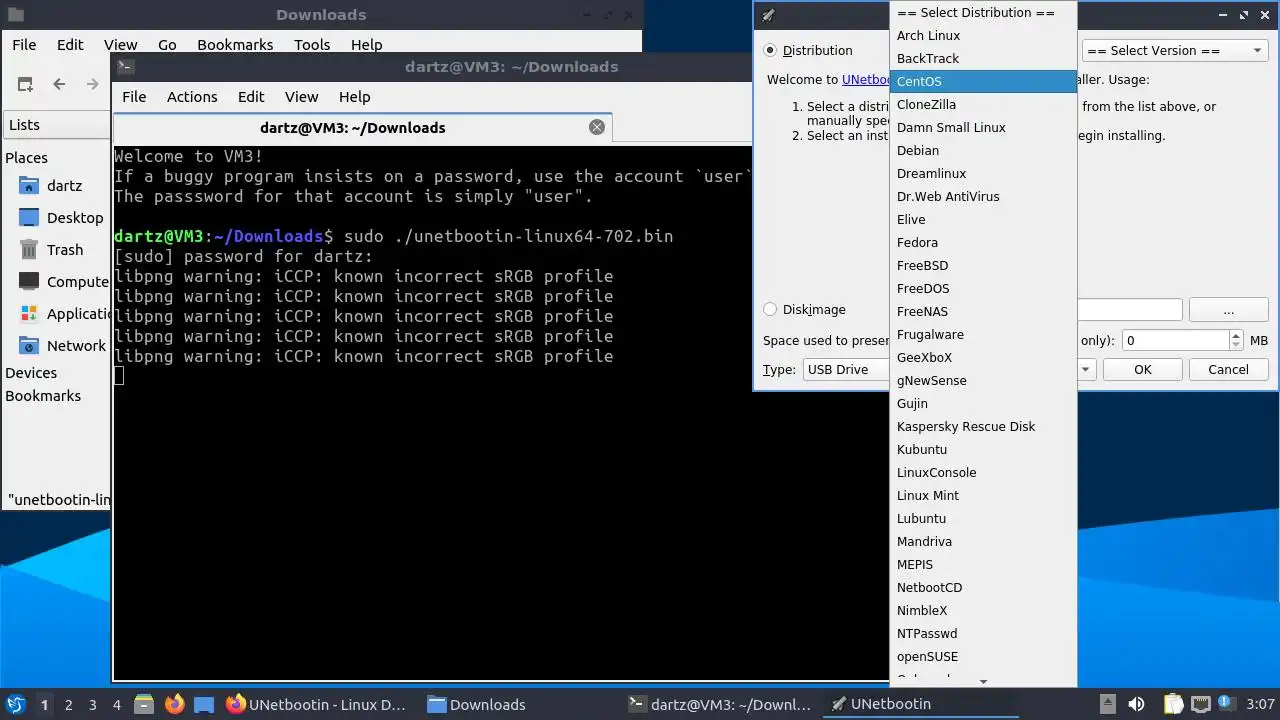This screenshot has width=1280, height=720.
Task: Open Select Version dropdown in UNetbootin
Action: (1175, 50)
